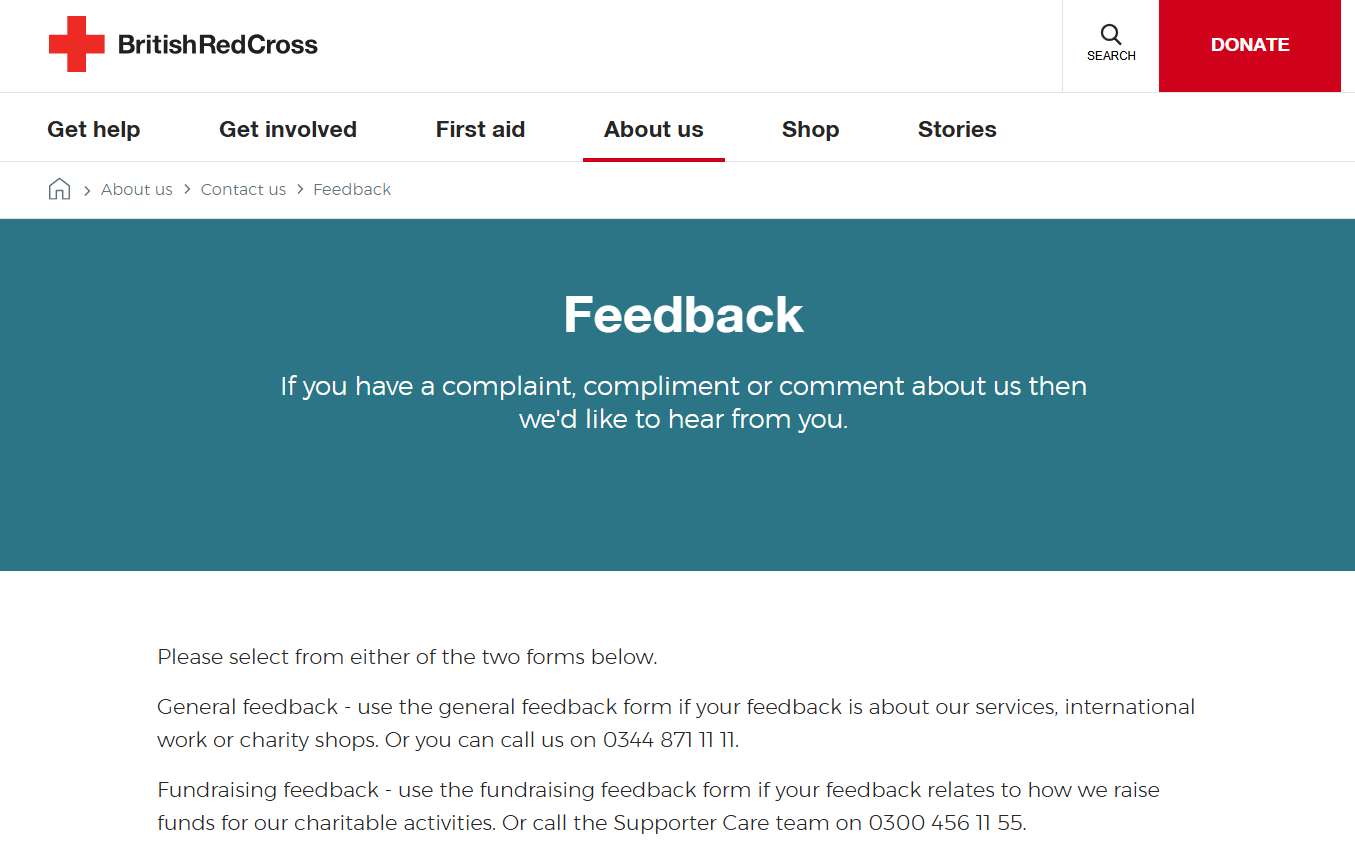Open the Get involved menu
Screen dimensions: 1355x860
tap(288, 129)
